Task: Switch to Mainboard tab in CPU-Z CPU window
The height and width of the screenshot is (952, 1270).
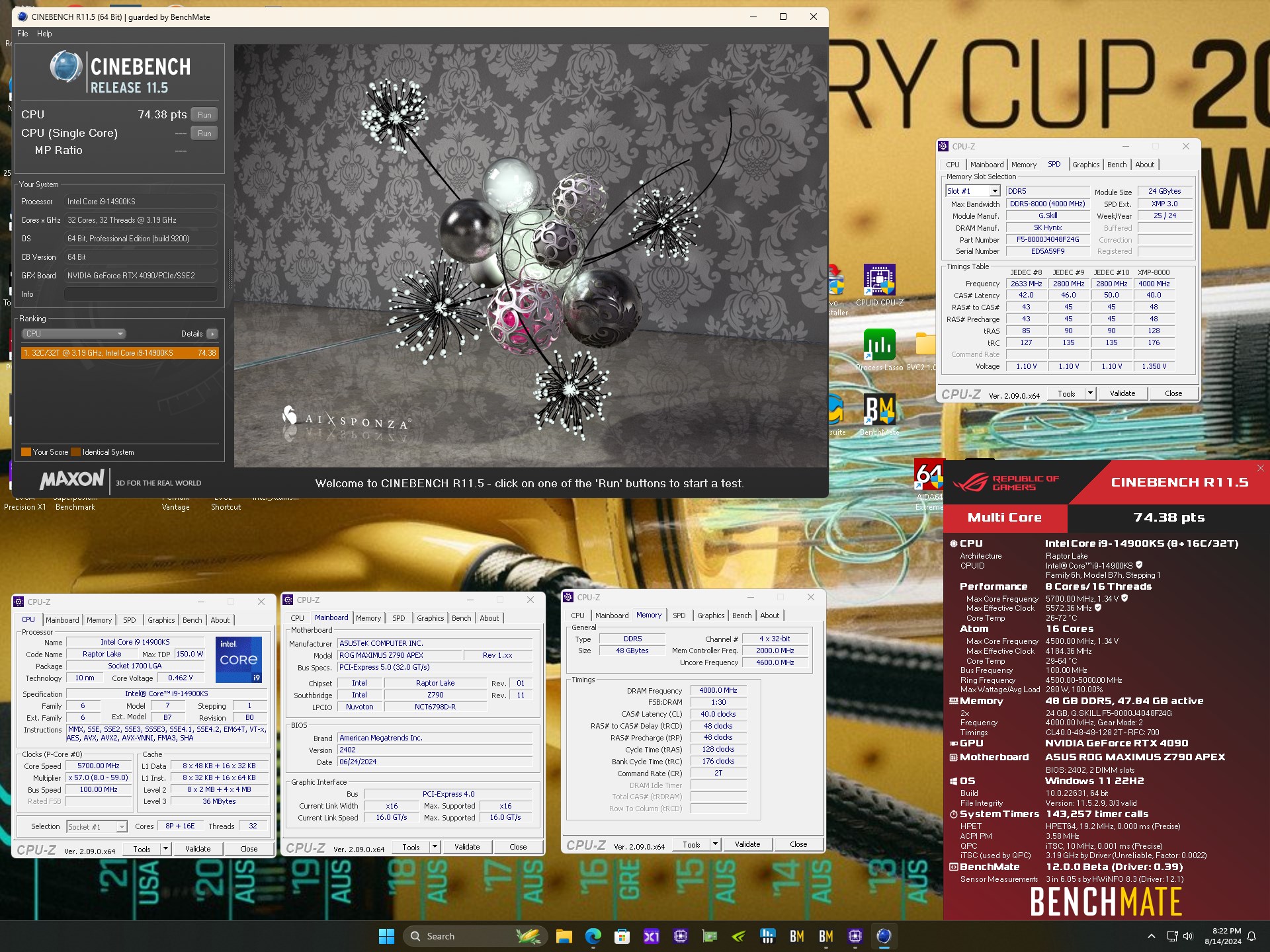Action: click(62, 620)
